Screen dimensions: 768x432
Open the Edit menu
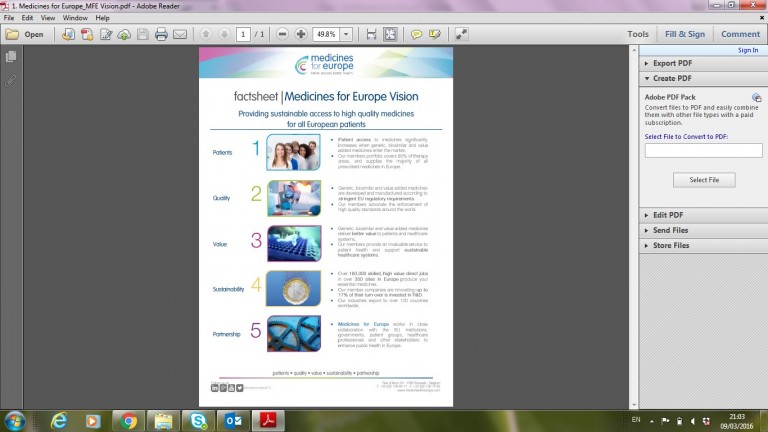(27, 18)
